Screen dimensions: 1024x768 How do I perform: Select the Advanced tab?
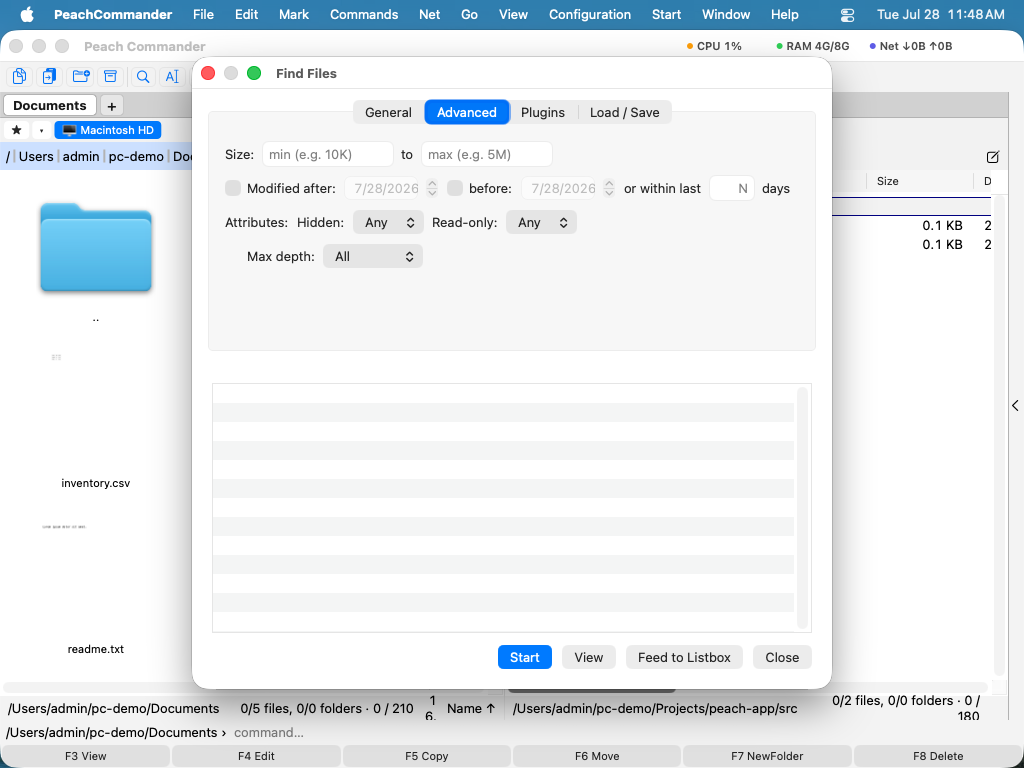click(x=467, y=112)
